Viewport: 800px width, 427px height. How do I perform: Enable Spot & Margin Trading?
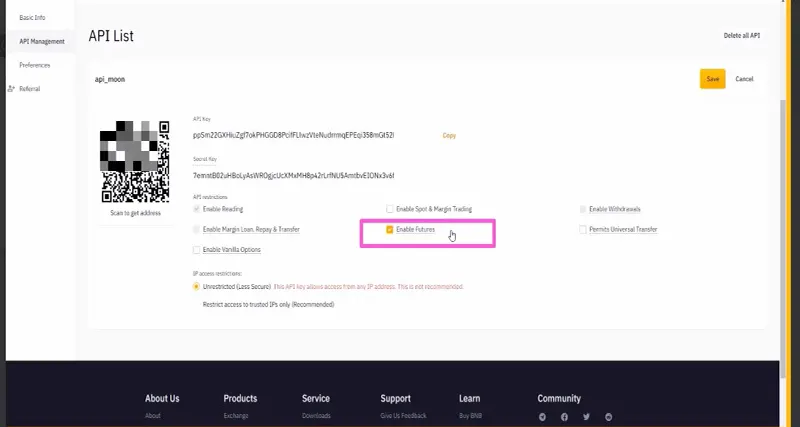[390, 209]
